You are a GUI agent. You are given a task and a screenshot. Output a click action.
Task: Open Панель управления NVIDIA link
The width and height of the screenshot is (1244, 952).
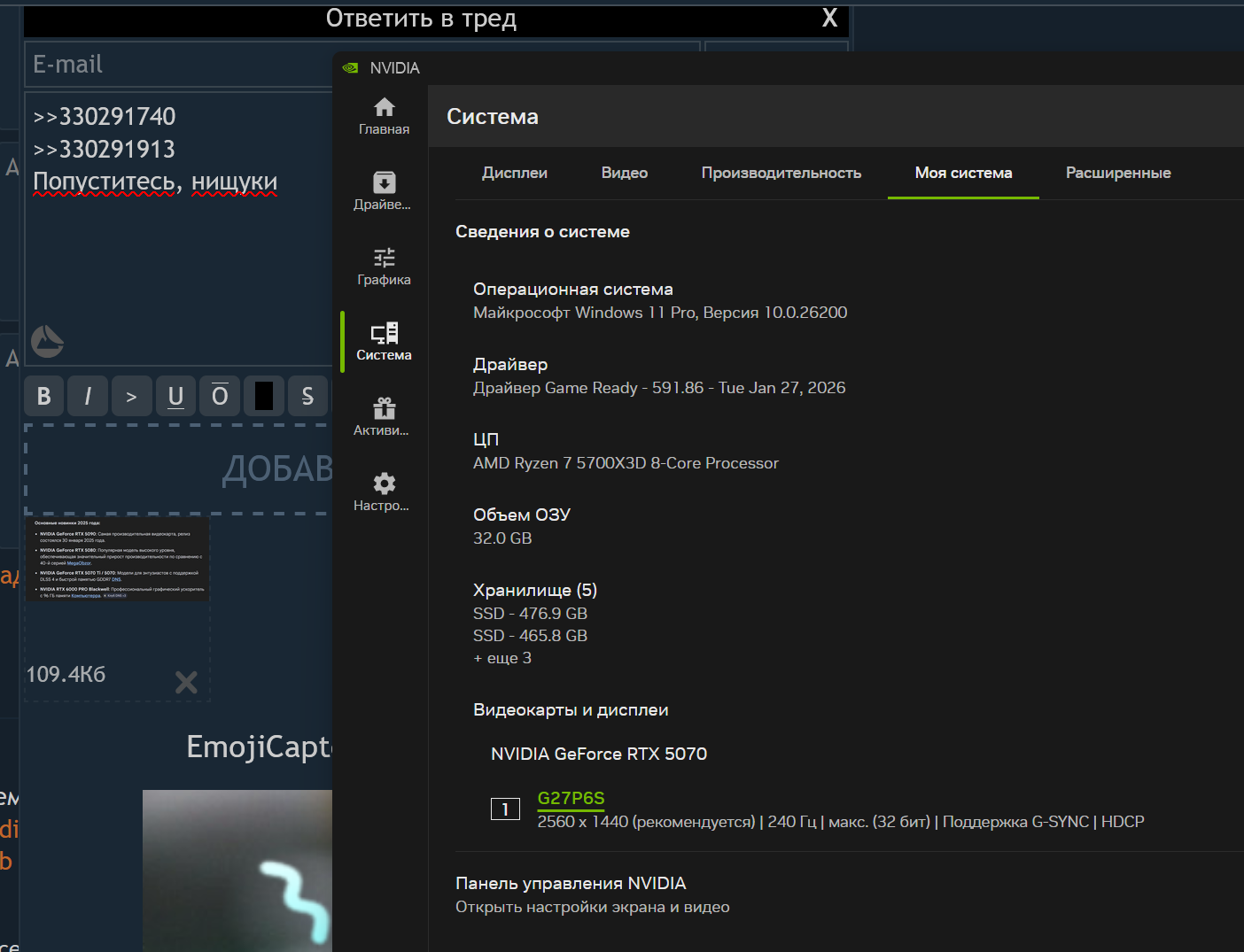point(571,883)
